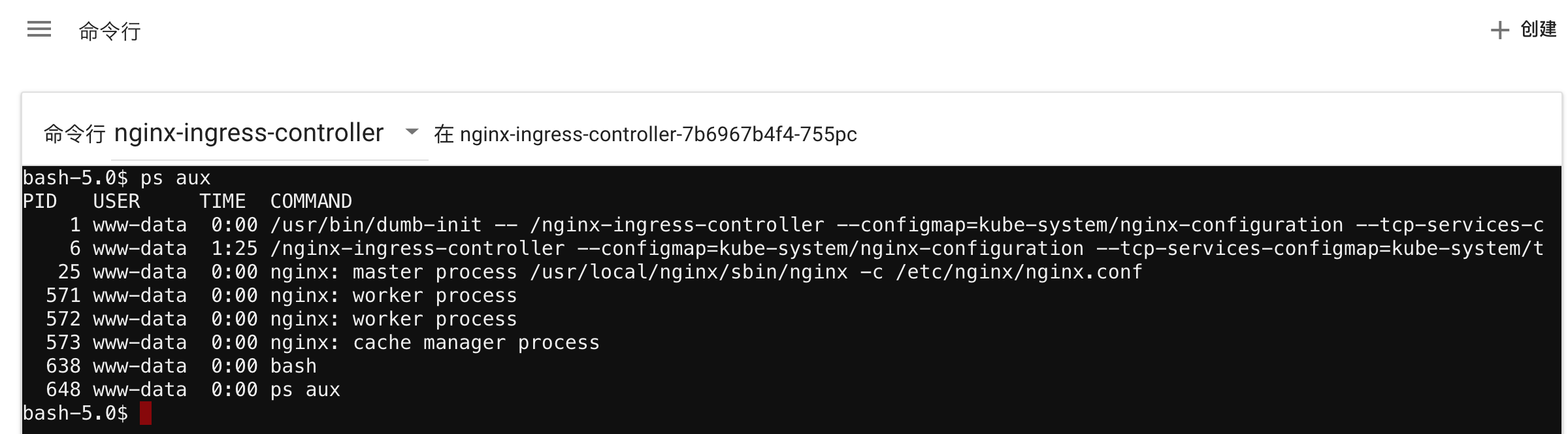Click the first worker process row 571
The width and height of the screenshot is (1568, 434).
click(270, 295)
